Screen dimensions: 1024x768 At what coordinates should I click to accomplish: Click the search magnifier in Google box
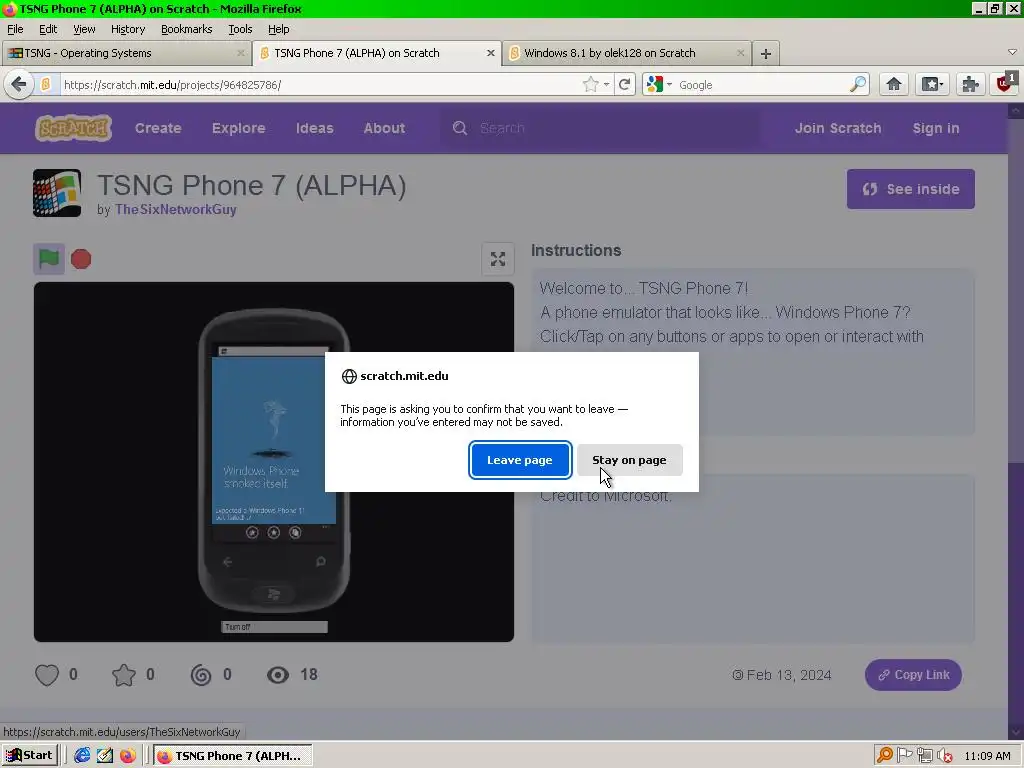coord(857,84)
